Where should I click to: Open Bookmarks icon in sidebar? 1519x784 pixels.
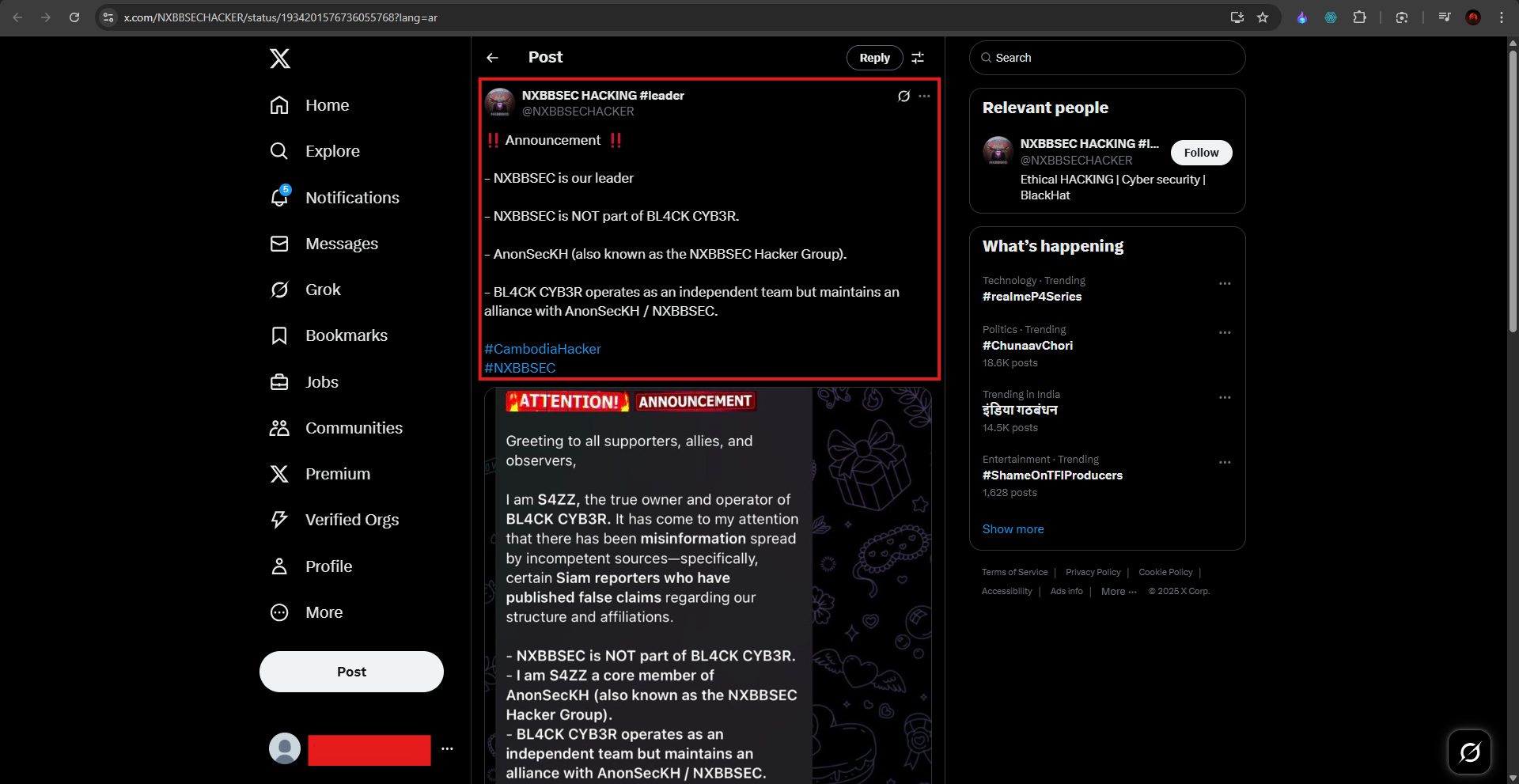point(279,335)
